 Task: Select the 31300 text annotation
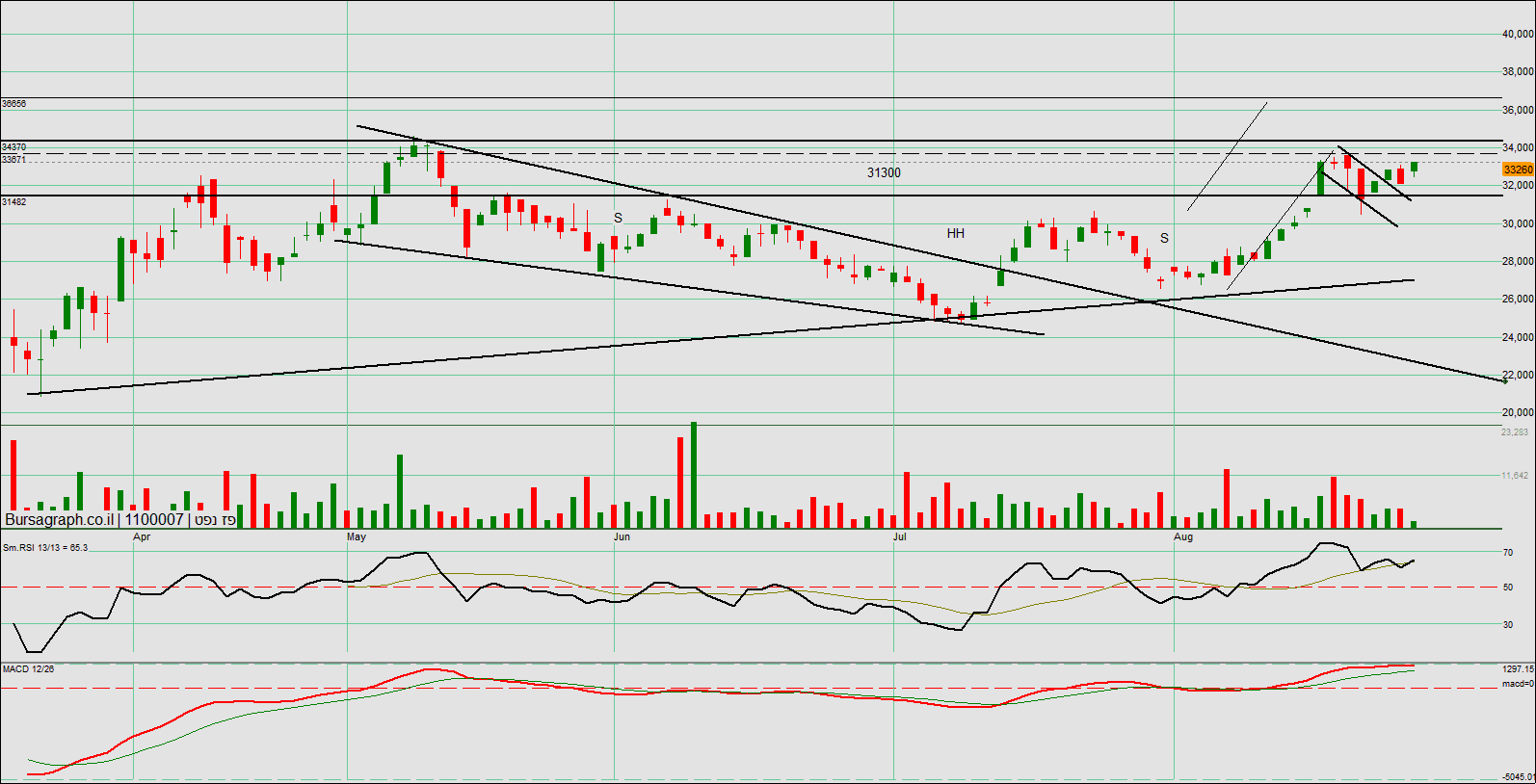(x=884, y=172)
